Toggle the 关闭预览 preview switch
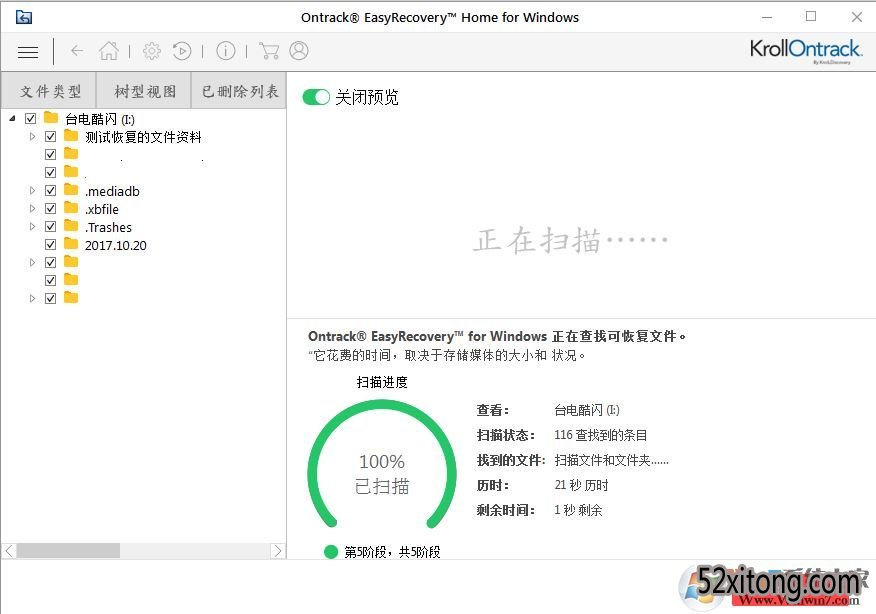This screenshot has height=614, width=876. 316,97
